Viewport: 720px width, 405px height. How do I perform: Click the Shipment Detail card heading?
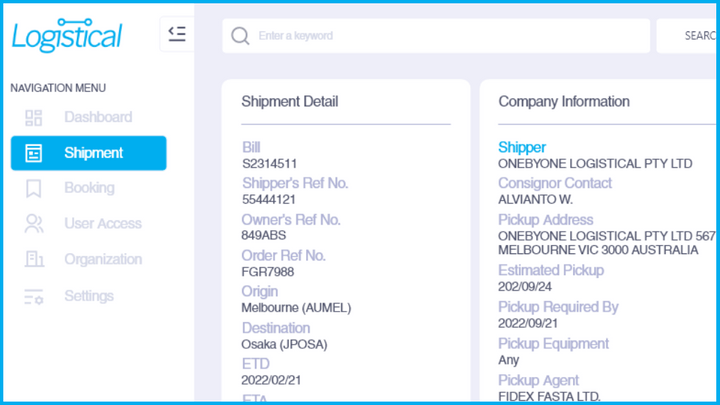(x=290, y=102)
